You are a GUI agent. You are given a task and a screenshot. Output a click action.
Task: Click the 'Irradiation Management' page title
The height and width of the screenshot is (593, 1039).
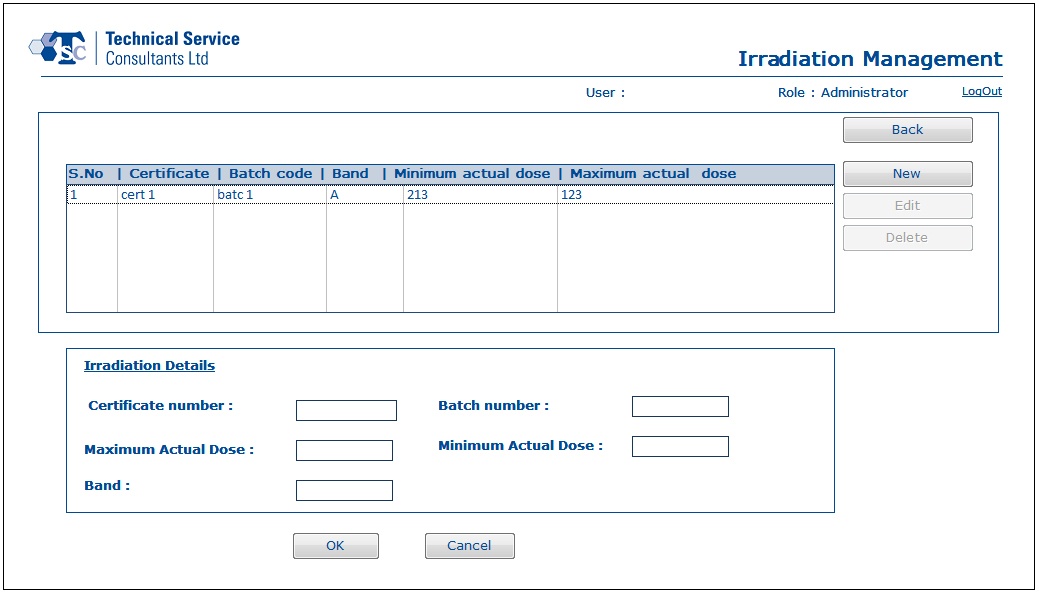(870, 59)
